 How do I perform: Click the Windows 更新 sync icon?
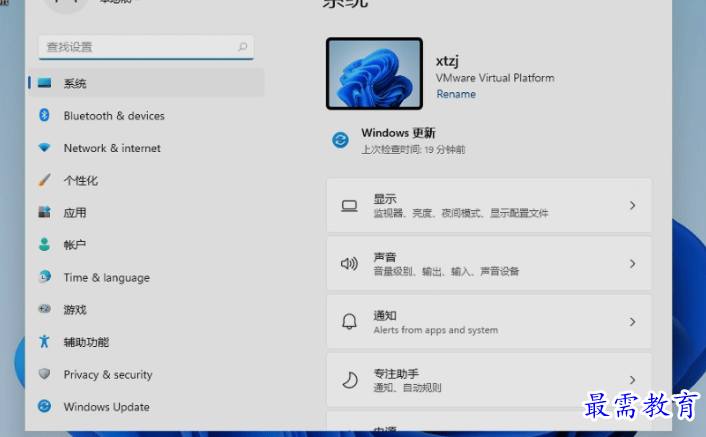click(340, 140)
